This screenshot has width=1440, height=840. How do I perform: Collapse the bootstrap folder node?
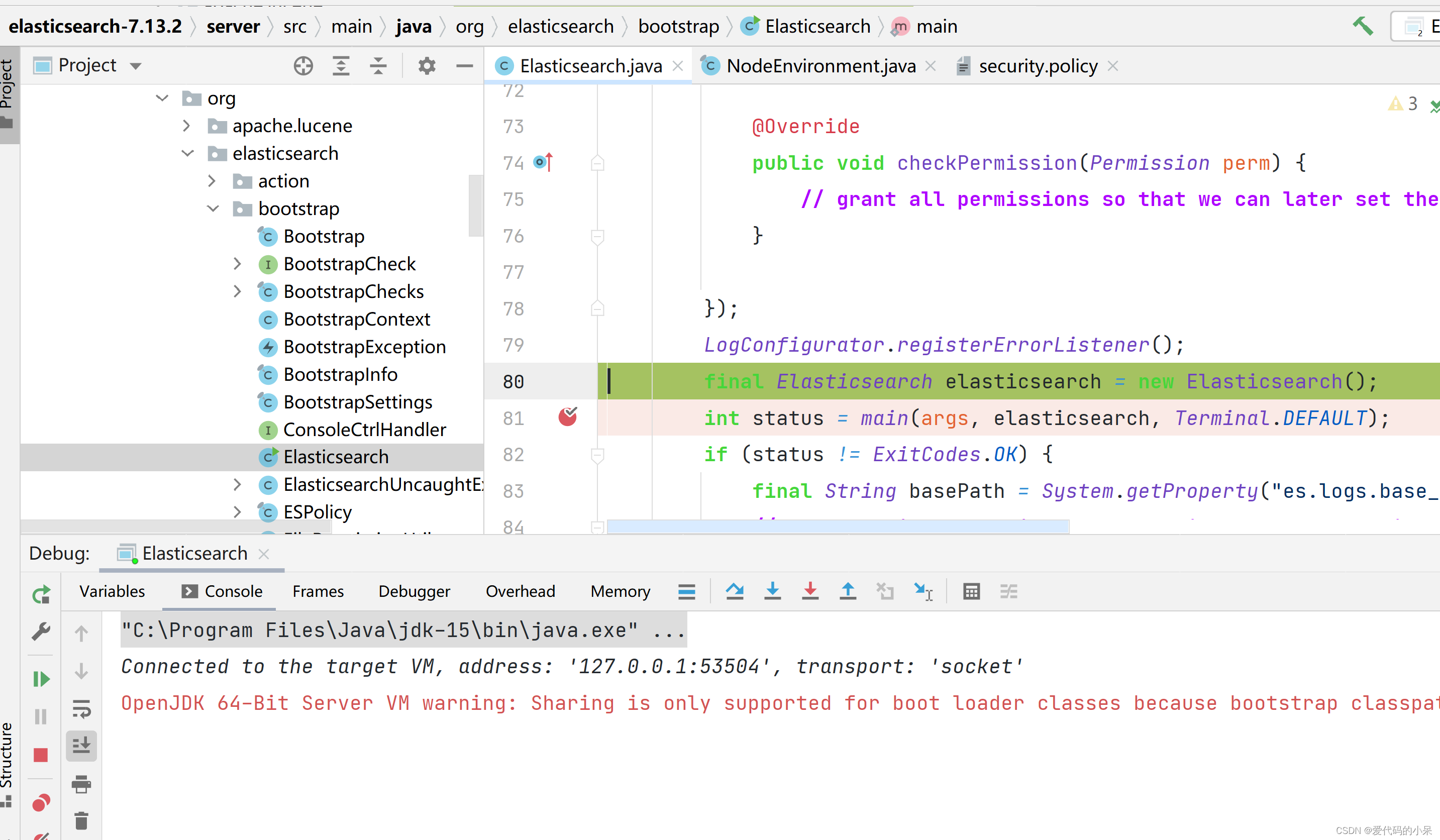coord(213,208)
